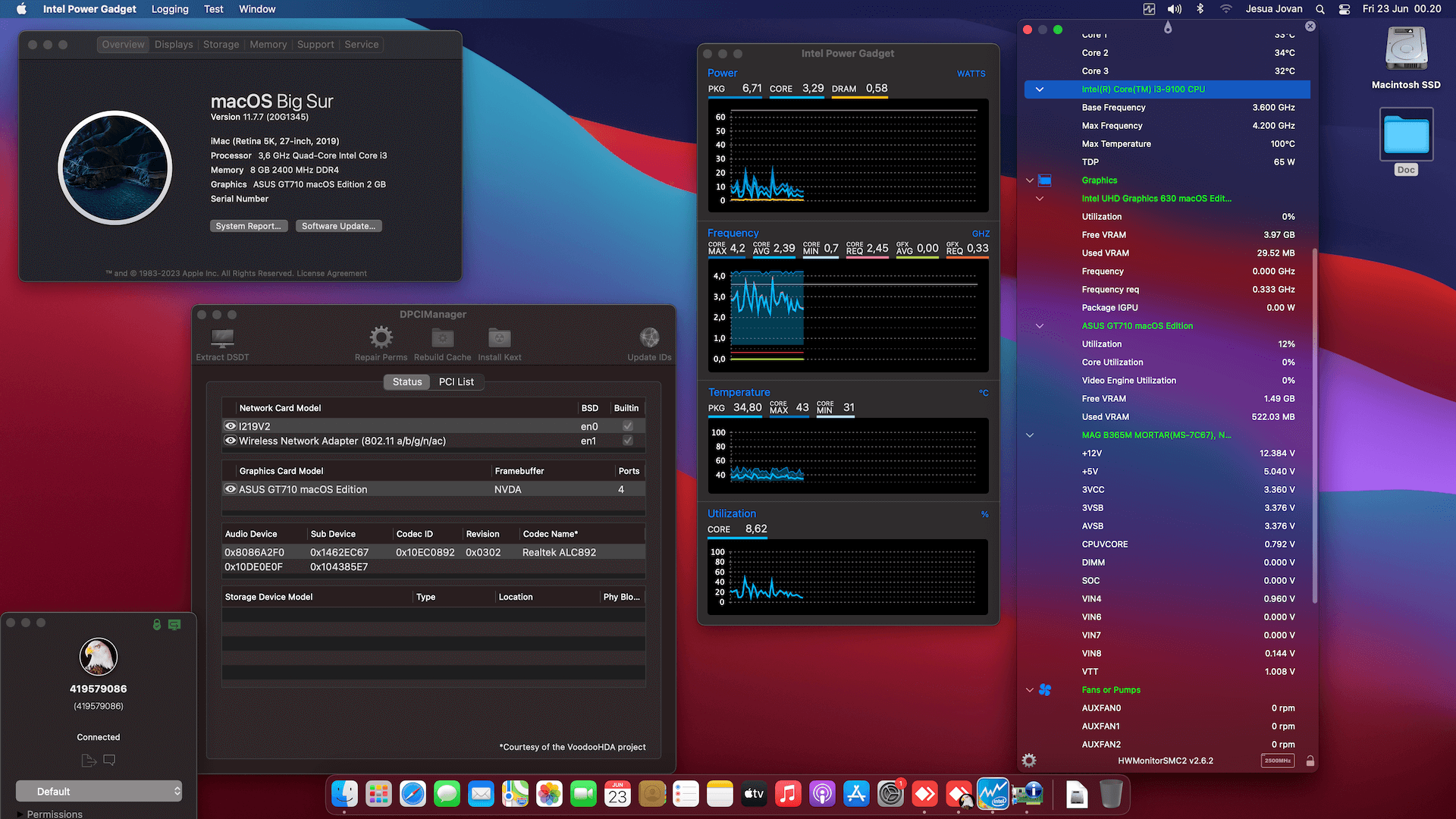Open Control Center in the menu bar

1344,9
